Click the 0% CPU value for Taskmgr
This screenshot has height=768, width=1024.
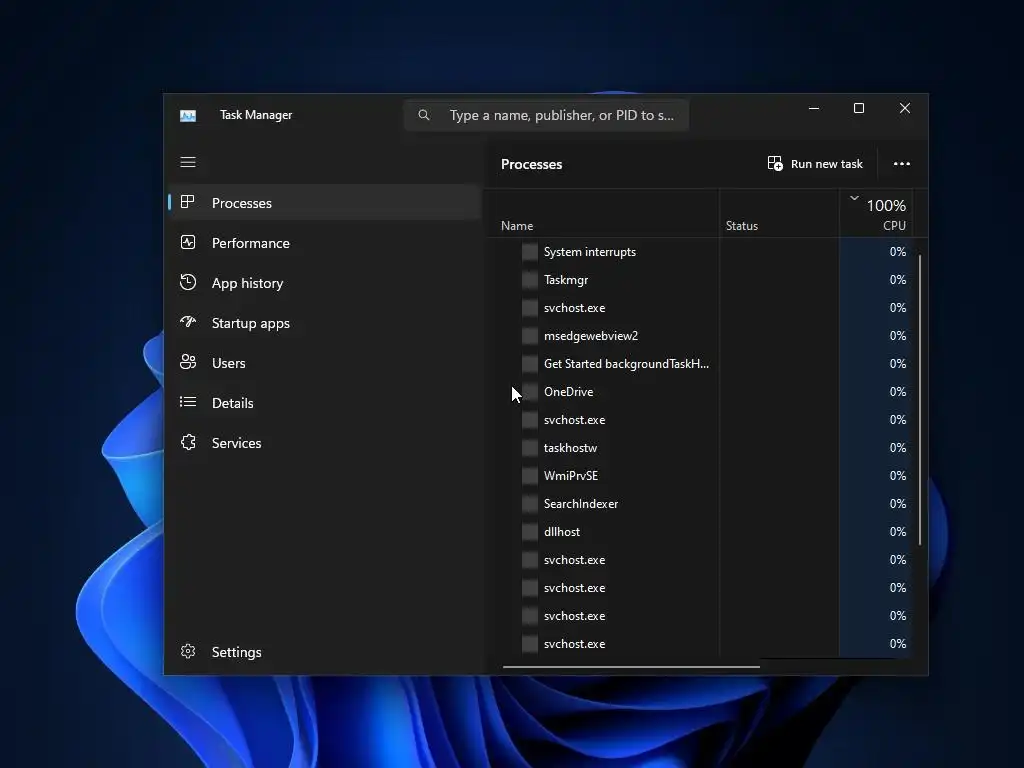(x=897, y=280)
